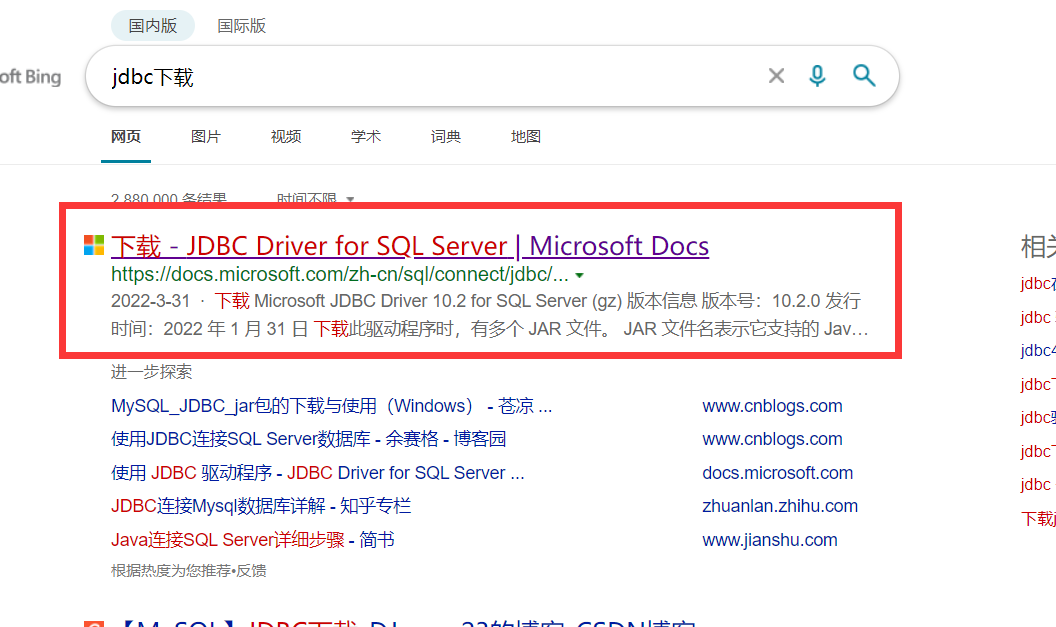This screenshot has height=627, width=1056.
Task: Click the magnifier icon to search
Action: point(863,75)
